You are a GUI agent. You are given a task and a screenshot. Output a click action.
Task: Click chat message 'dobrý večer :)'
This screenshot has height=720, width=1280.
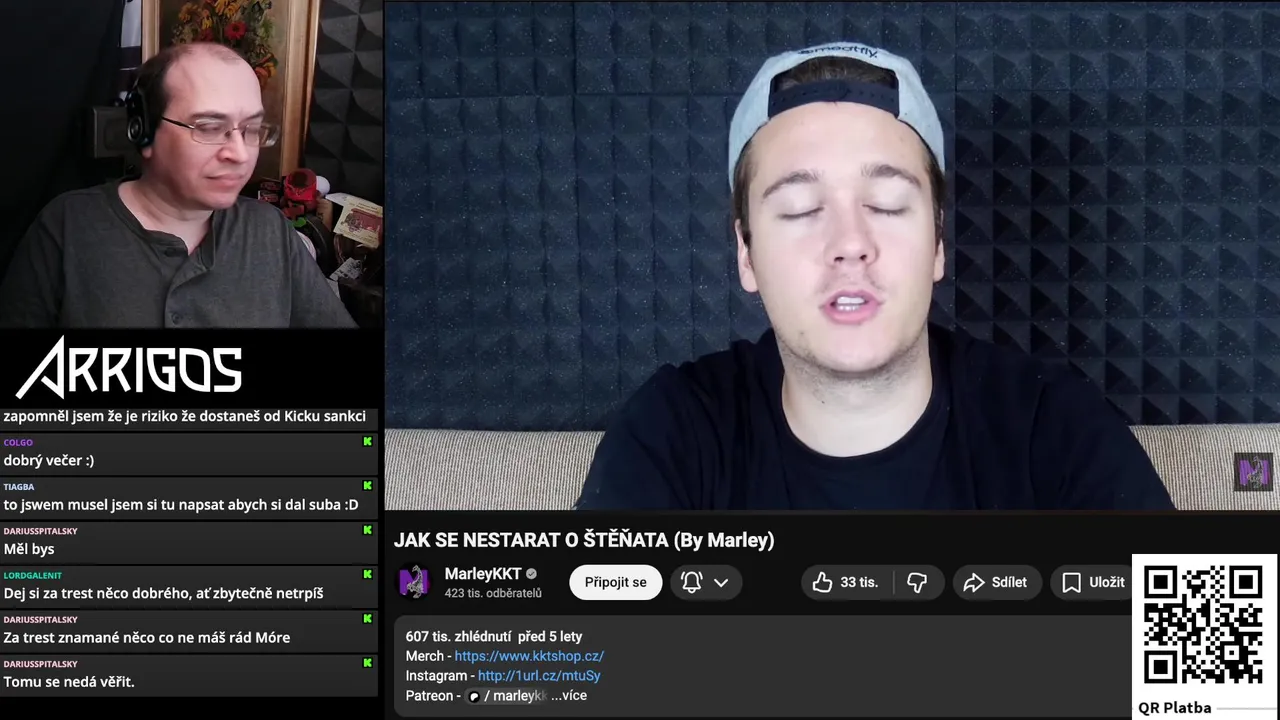coord(49,461)
